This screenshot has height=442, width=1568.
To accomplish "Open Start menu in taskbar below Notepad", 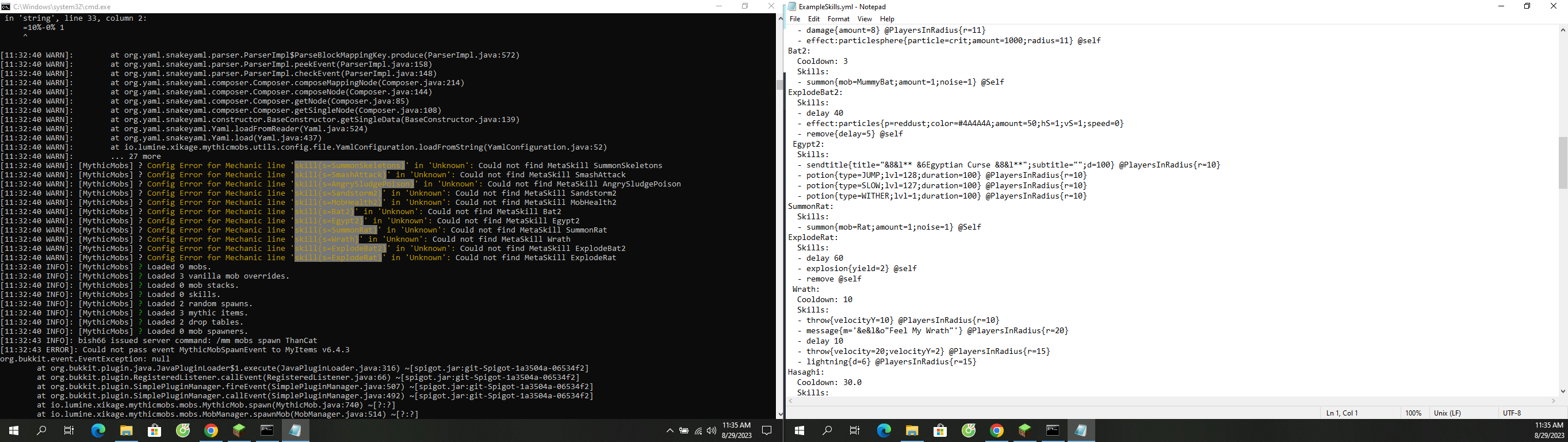I will click(799, 430).
